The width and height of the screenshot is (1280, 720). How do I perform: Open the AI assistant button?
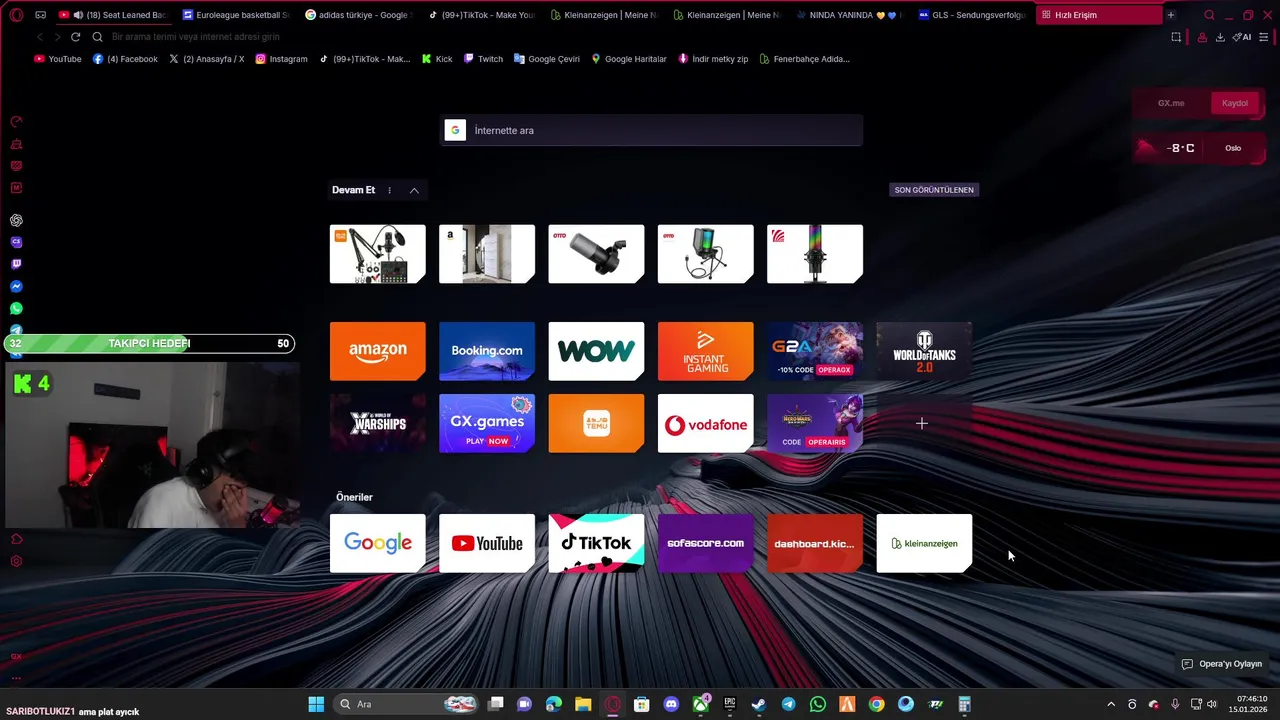point(1242,37)
